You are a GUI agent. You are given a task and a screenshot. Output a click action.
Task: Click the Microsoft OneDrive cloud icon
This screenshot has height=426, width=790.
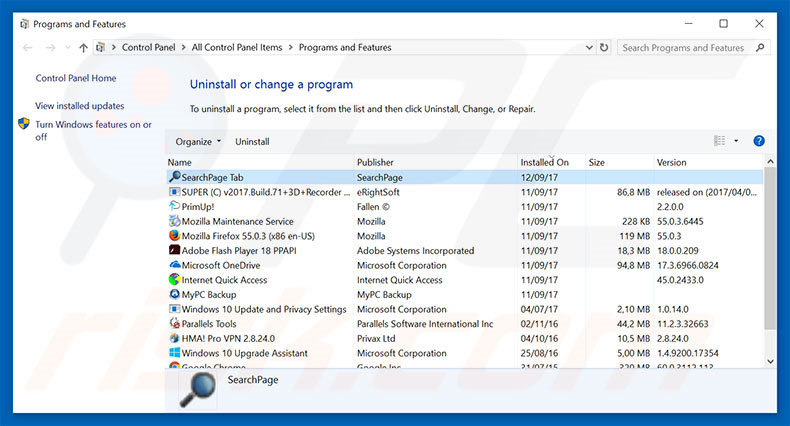tap(174, 265)
